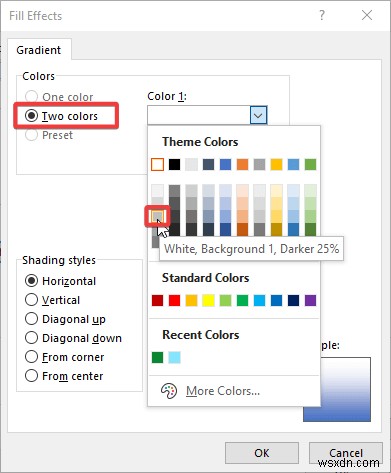Expand the Color 1 dropdown arrow
391x473 pixels.
(258, 115)
